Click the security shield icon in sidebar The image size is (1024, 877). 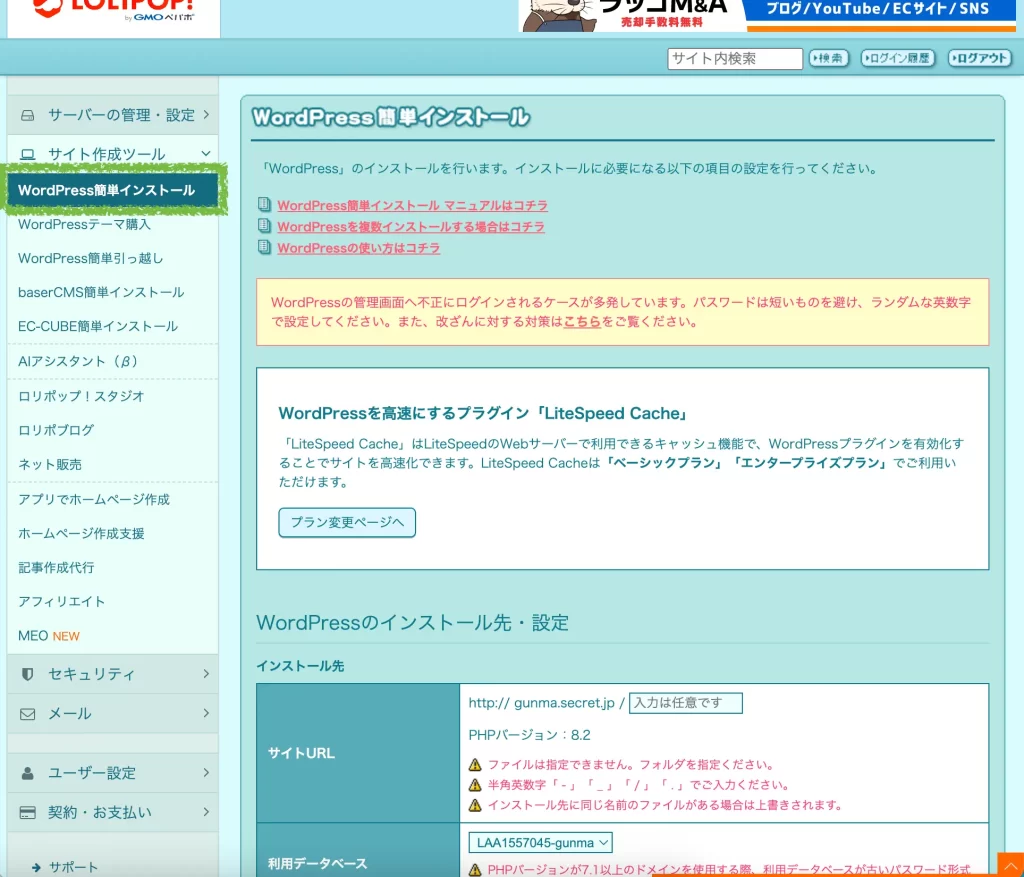coord(28,674)
